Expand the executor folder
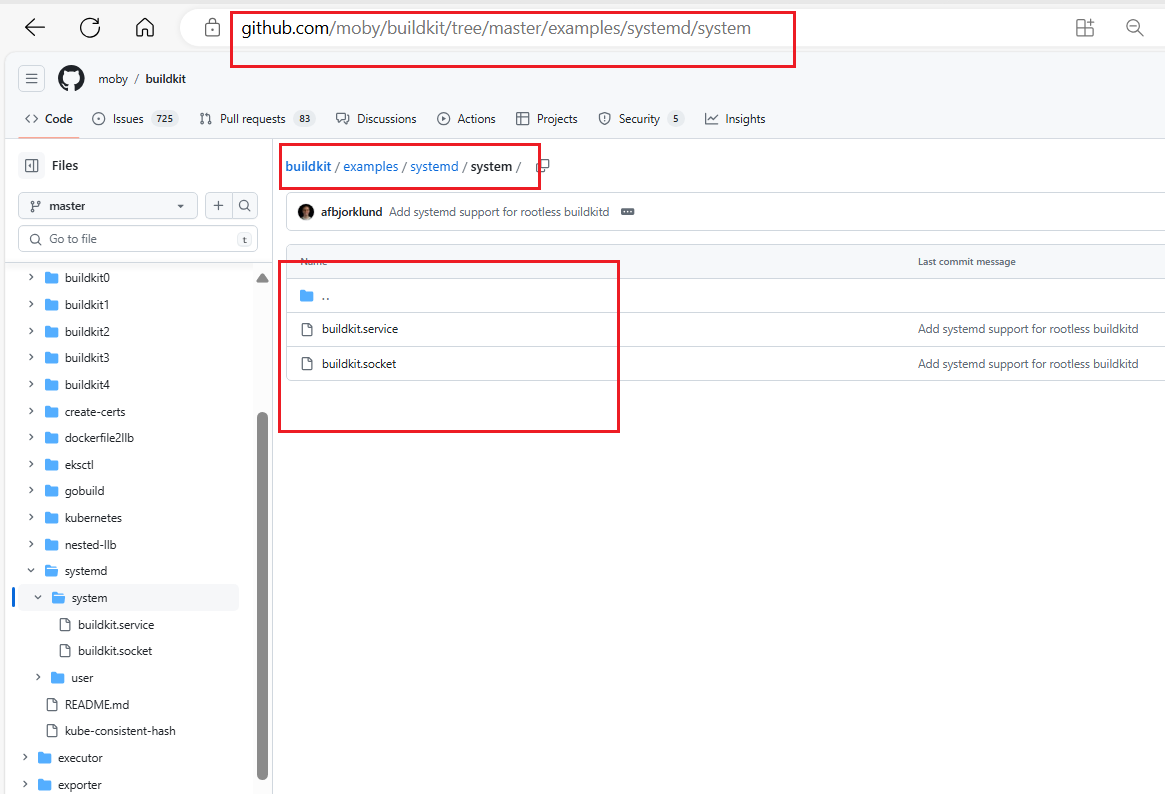 tap(25, 758)
